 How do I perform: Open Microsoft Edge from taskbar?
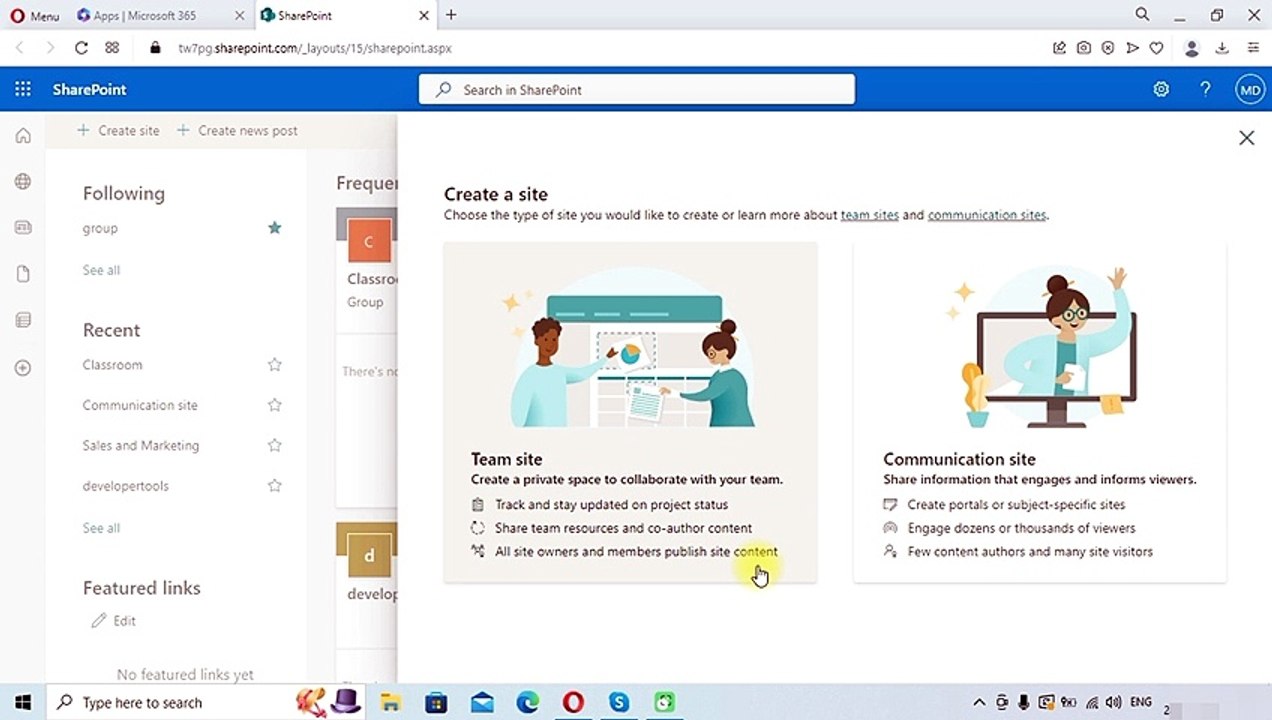pyautogui.click(x=528, y=703)
